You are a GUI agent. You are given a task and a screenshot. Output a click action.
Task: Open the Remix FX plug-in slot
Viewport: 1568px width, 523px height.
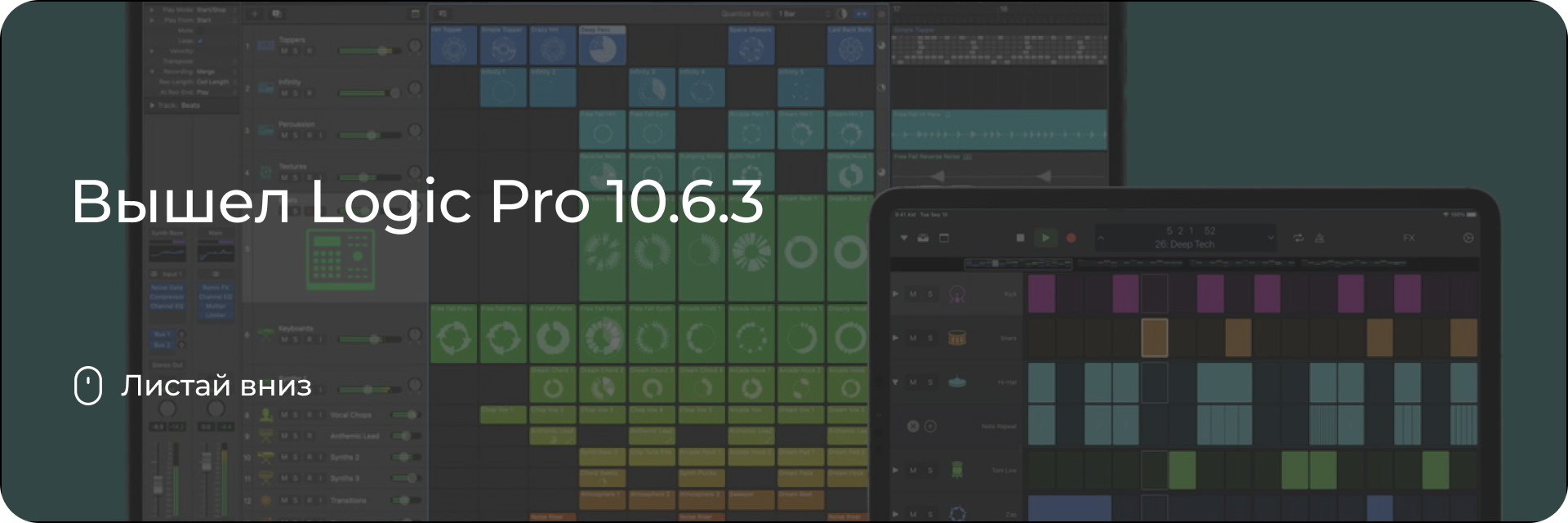216,288
